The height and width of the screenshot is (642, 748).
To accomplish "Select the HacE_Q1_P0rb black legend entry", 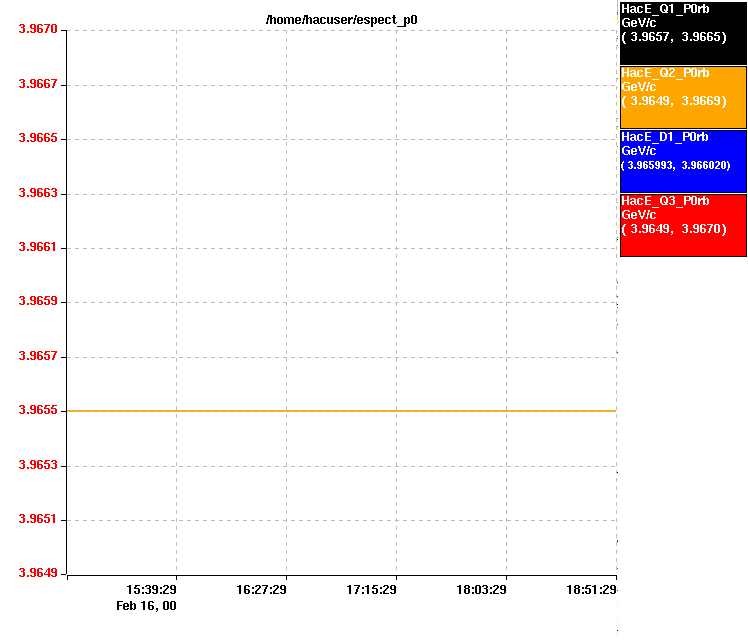I will pyautogui.click(x=683, y=32).
